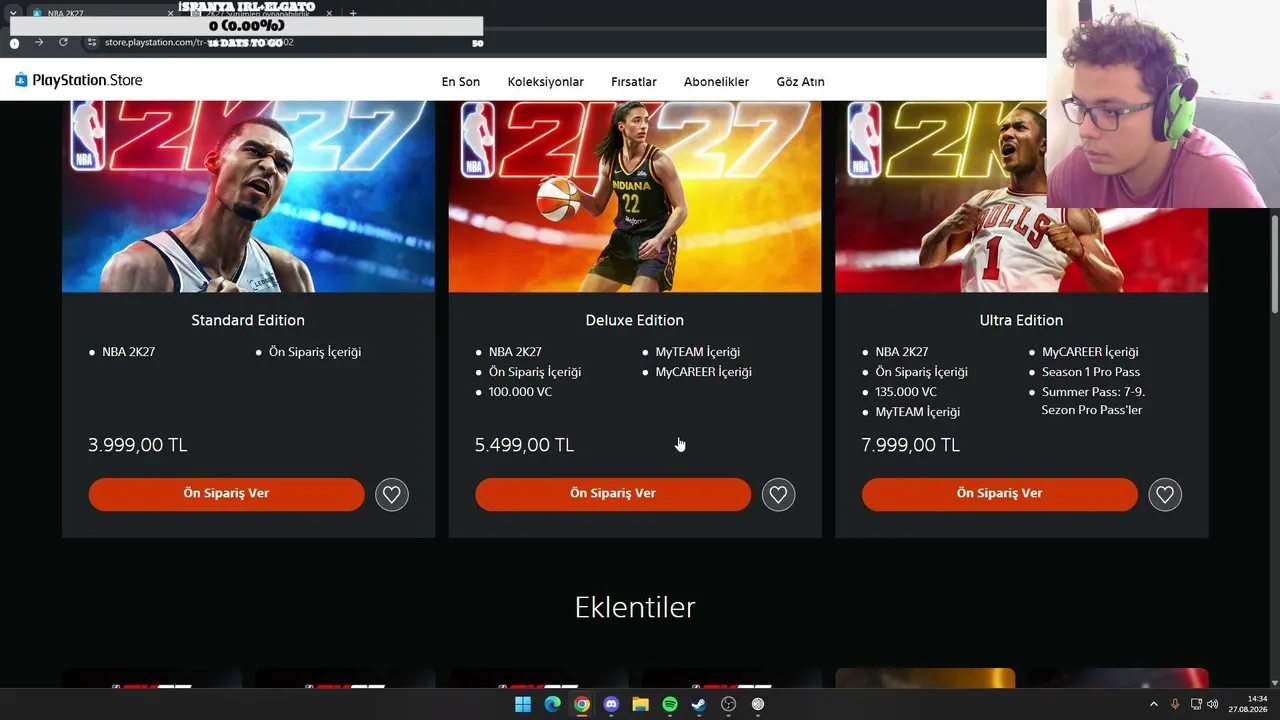Image resolution: width=1280 pixels, height=720 pixels.
Task: Open Microsoft Edge from the taskbar
Action: [x=552, y=704]
